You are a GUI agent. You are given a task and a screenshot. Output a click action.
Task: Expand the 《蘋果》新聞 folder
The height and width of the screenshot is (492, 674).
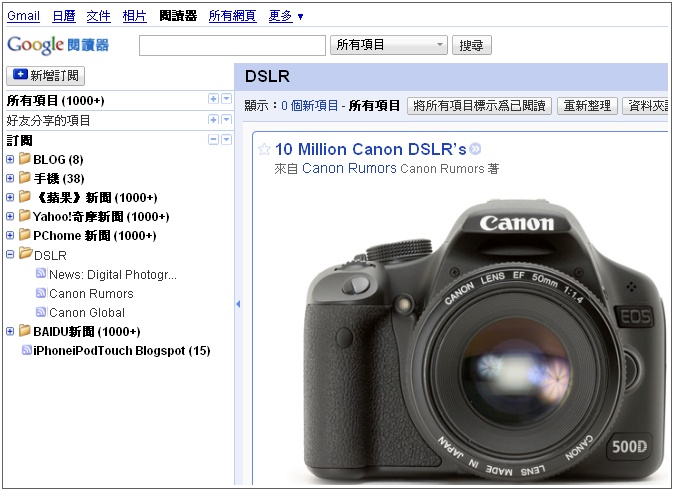[10, 197]
